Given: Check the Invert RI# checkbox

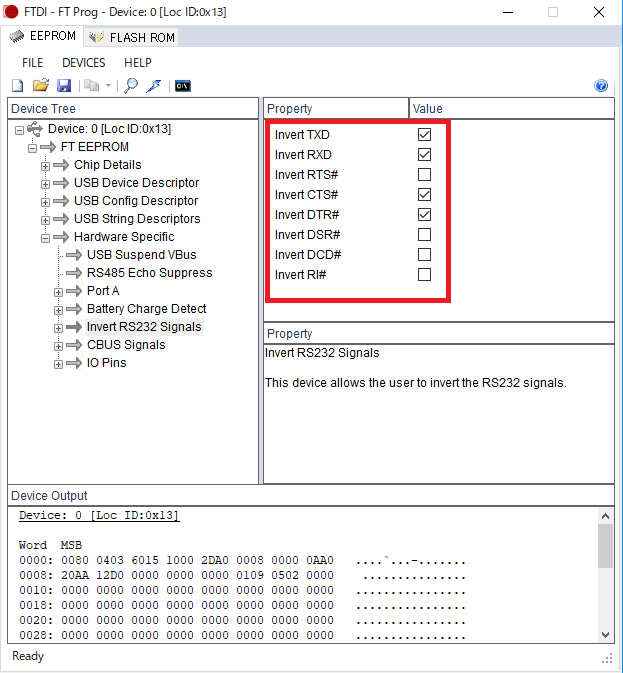Looking at the screenshot, I should [424, 275].
